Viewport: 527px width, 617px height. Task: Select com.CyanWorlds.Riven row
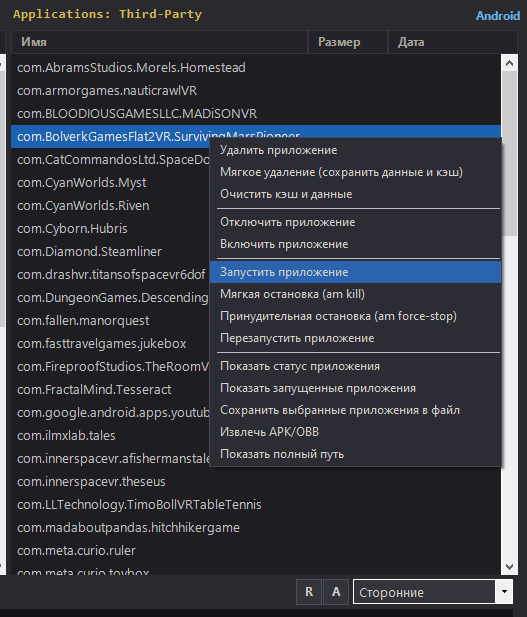pyautogui.click(x=111, y=206)
